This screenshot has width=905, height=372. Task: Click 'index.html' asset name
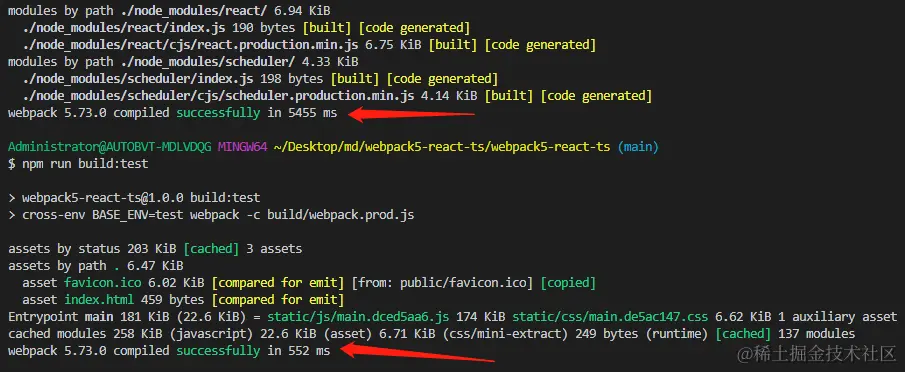click(x=99, y=300)
